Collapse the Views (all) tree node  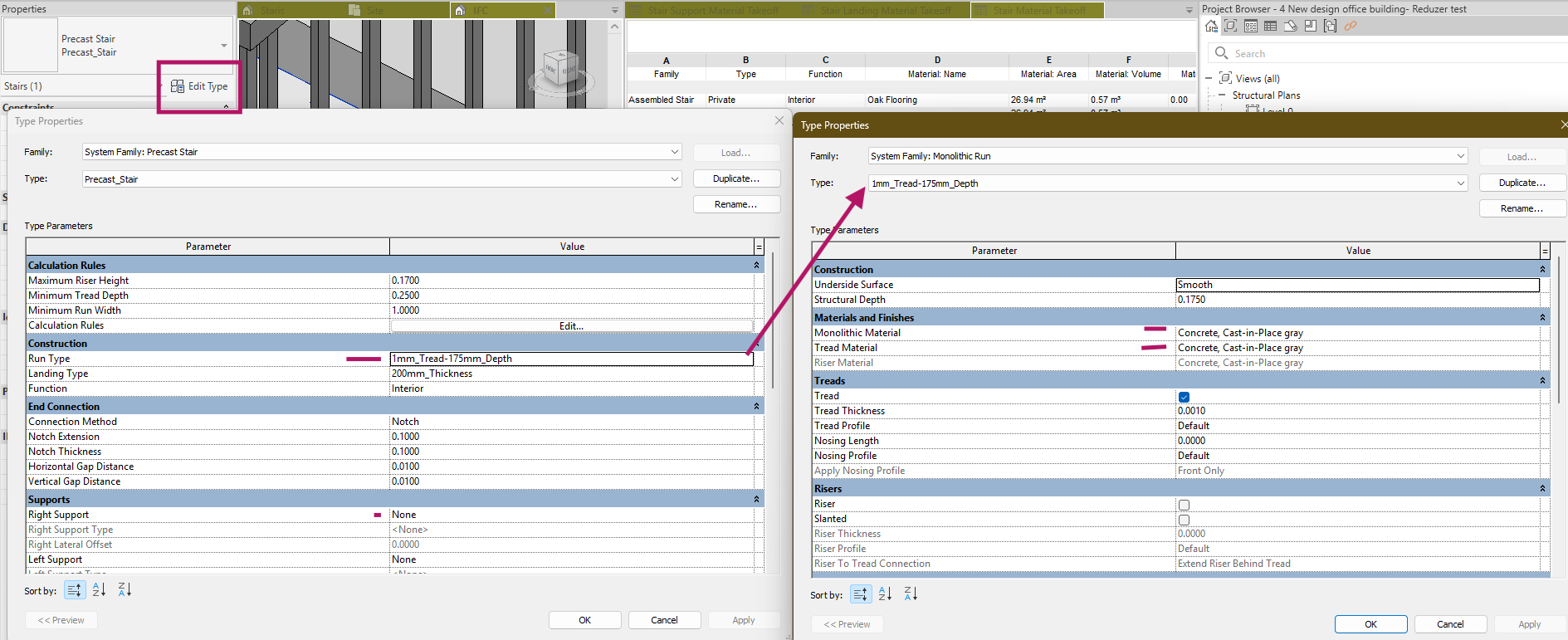1209,79
